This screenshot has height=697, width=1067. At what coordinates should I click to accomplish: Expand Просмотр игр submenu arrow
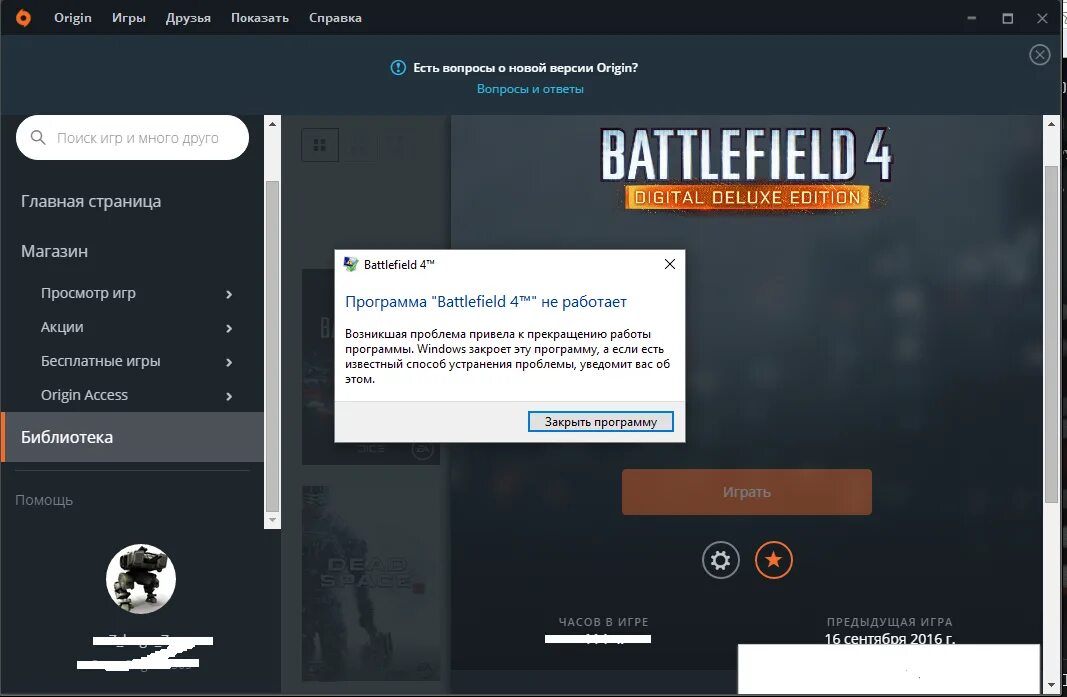[229, 294]
